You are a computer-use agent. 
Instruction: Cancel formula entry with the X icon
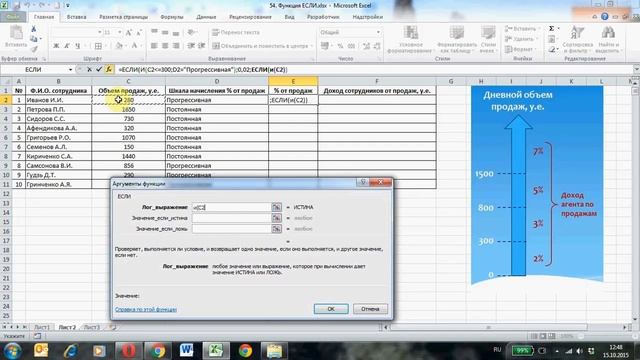tap(89, 69)
